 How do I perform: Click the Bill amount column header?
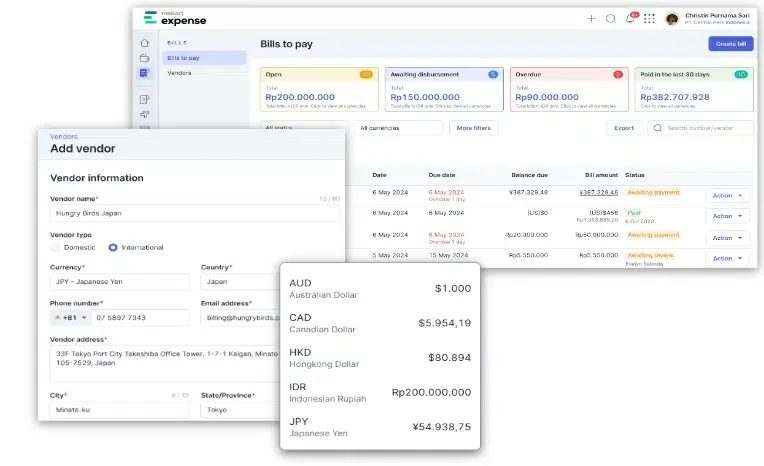point(601,175)
